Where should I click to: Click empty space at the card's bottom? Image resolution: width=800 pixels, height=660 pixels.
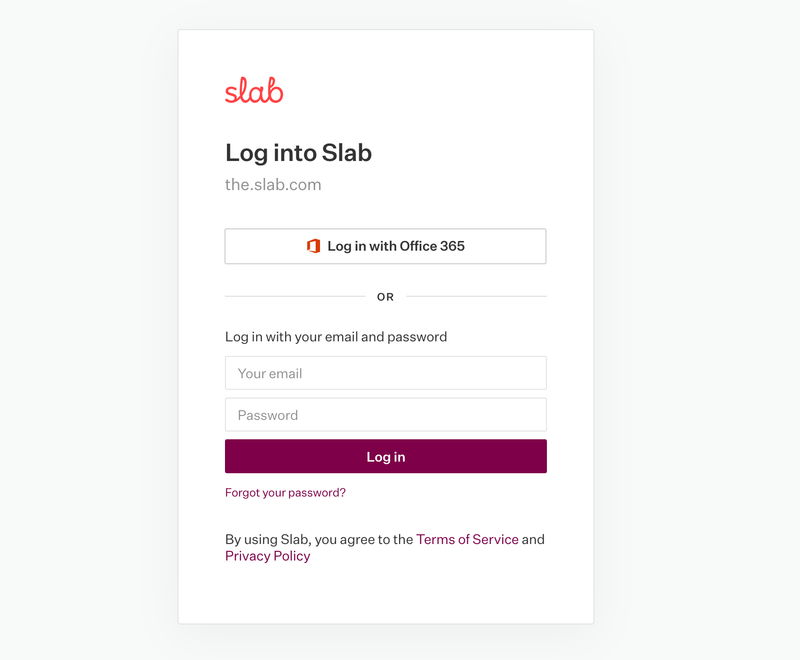tap(385, 598)
